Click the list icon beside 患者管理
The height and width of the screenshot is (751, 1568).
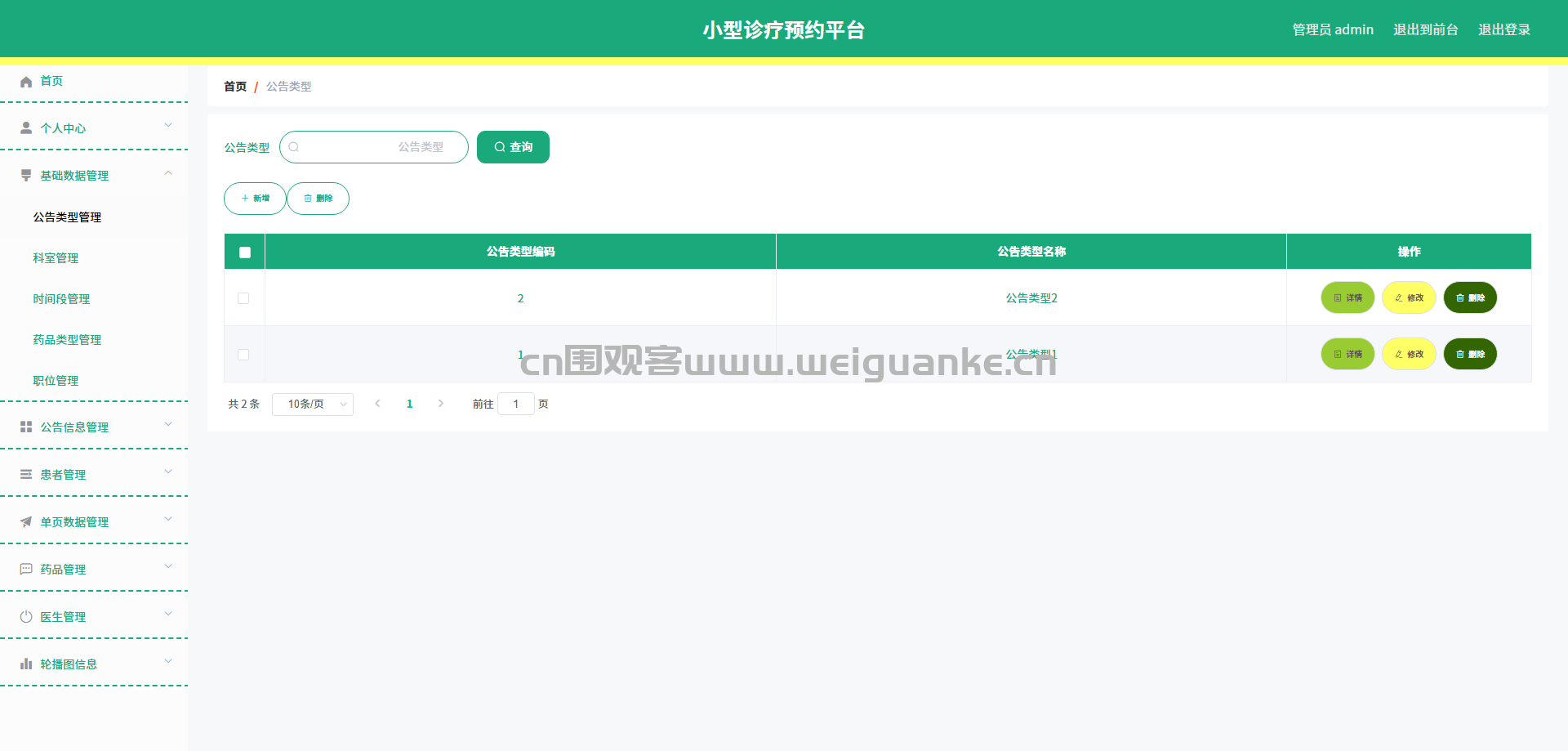tap(26, 475)
